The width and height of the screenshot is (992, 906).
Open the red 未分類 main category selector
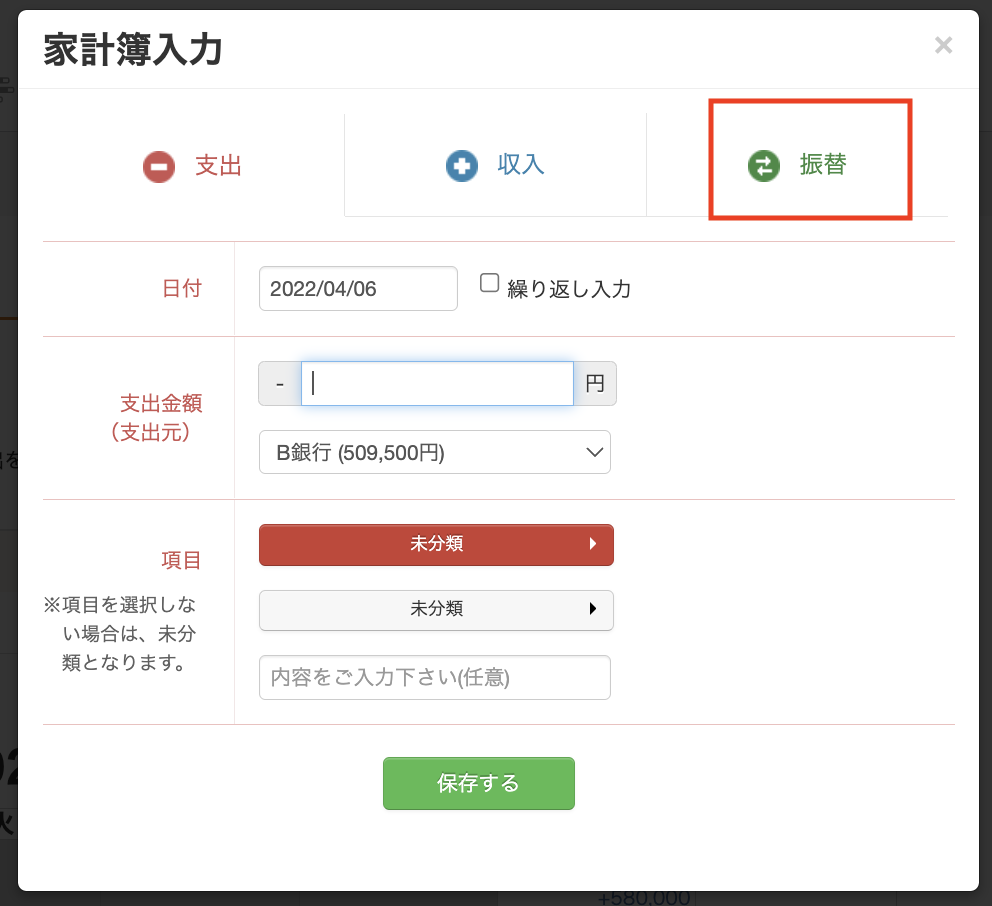point(437,544)
